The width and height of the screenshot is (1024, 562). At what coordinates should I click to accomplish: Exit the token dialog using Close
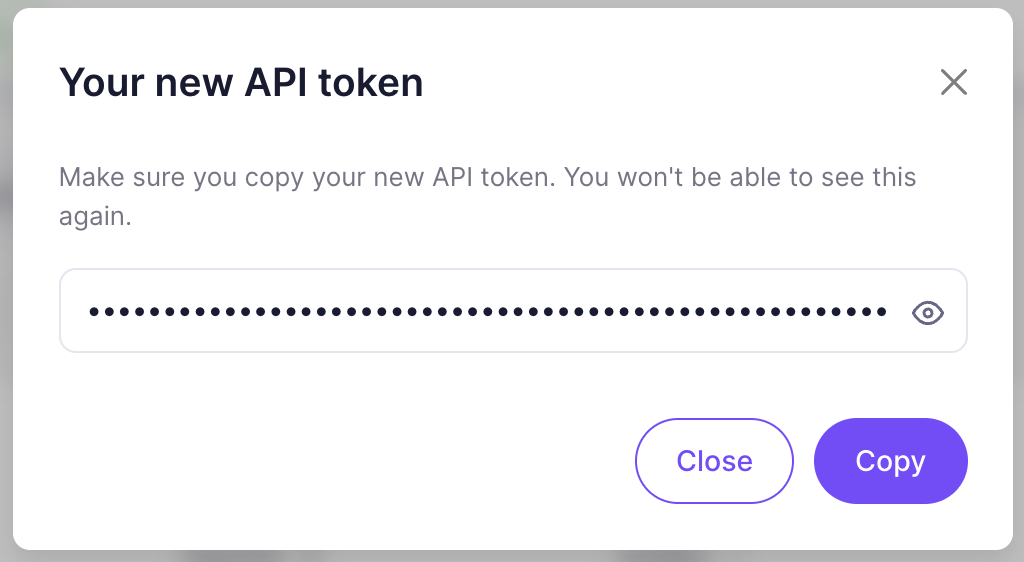(714, 461)
